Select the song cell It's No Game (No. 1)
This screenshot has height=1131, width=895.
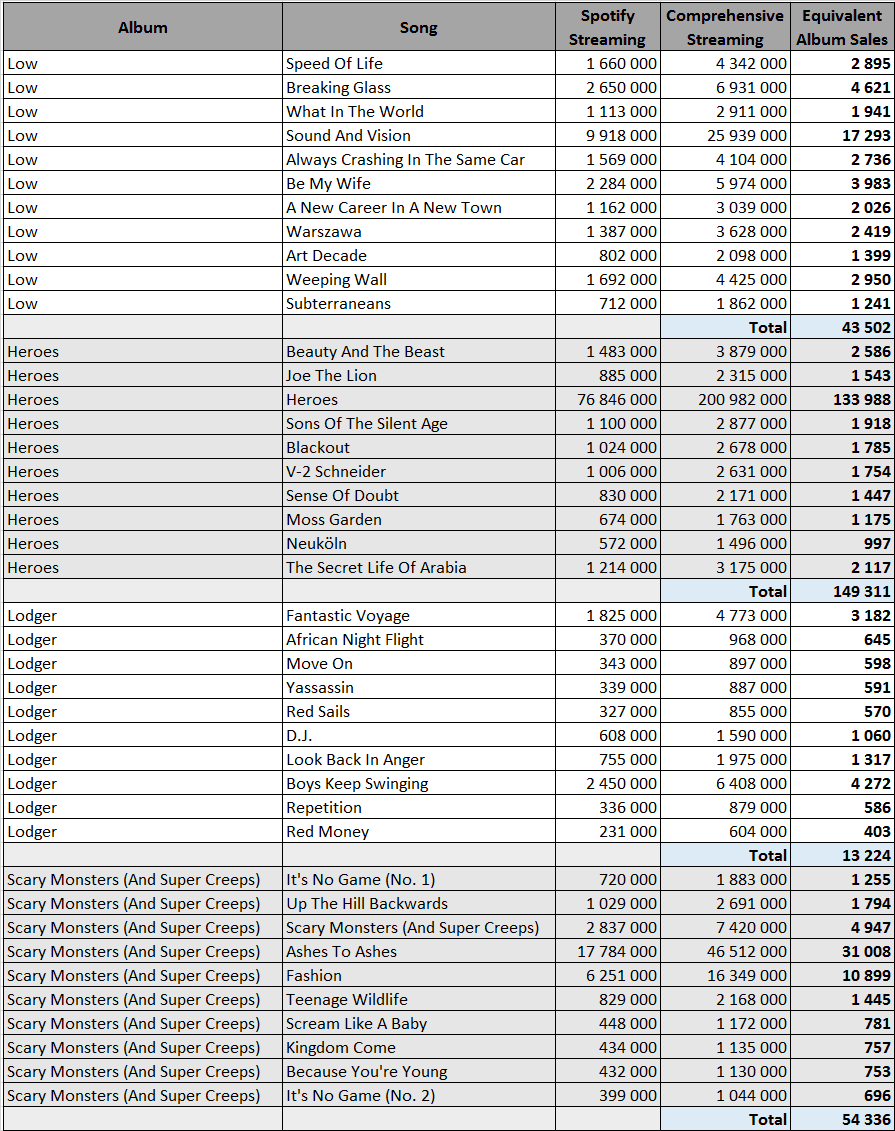pos(419,879)
